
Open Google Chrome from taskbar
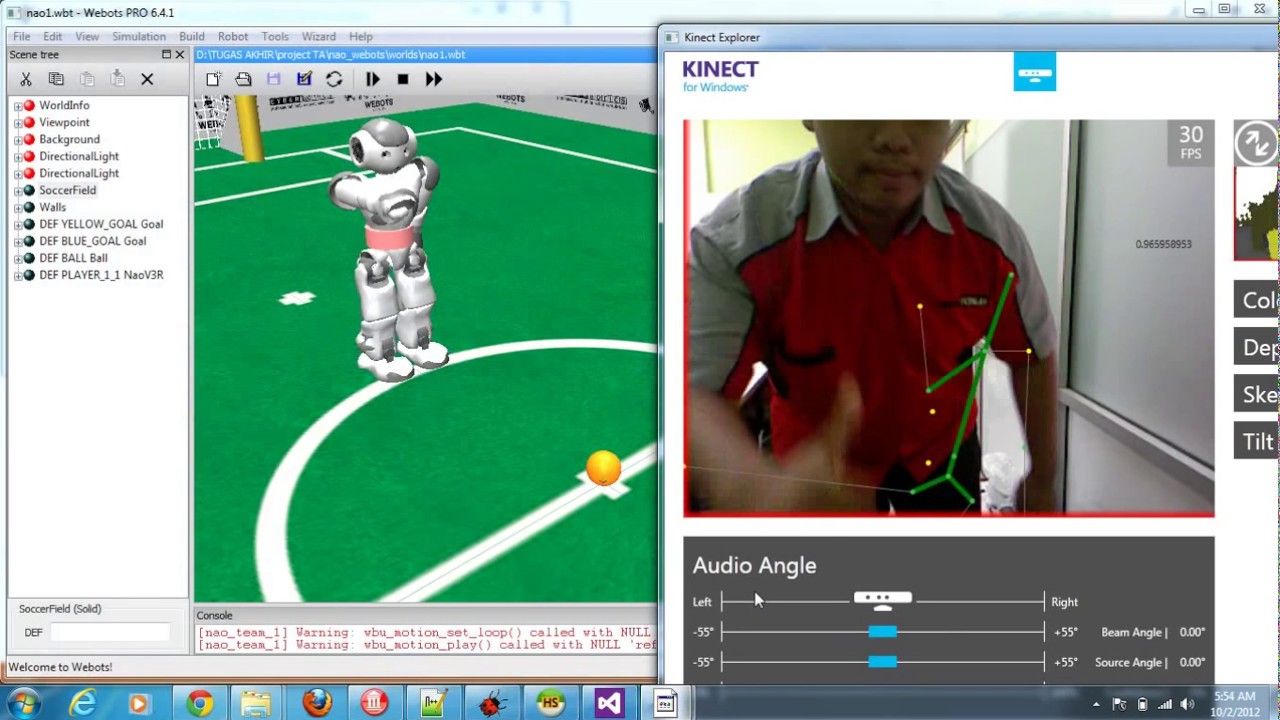point(200,704)
